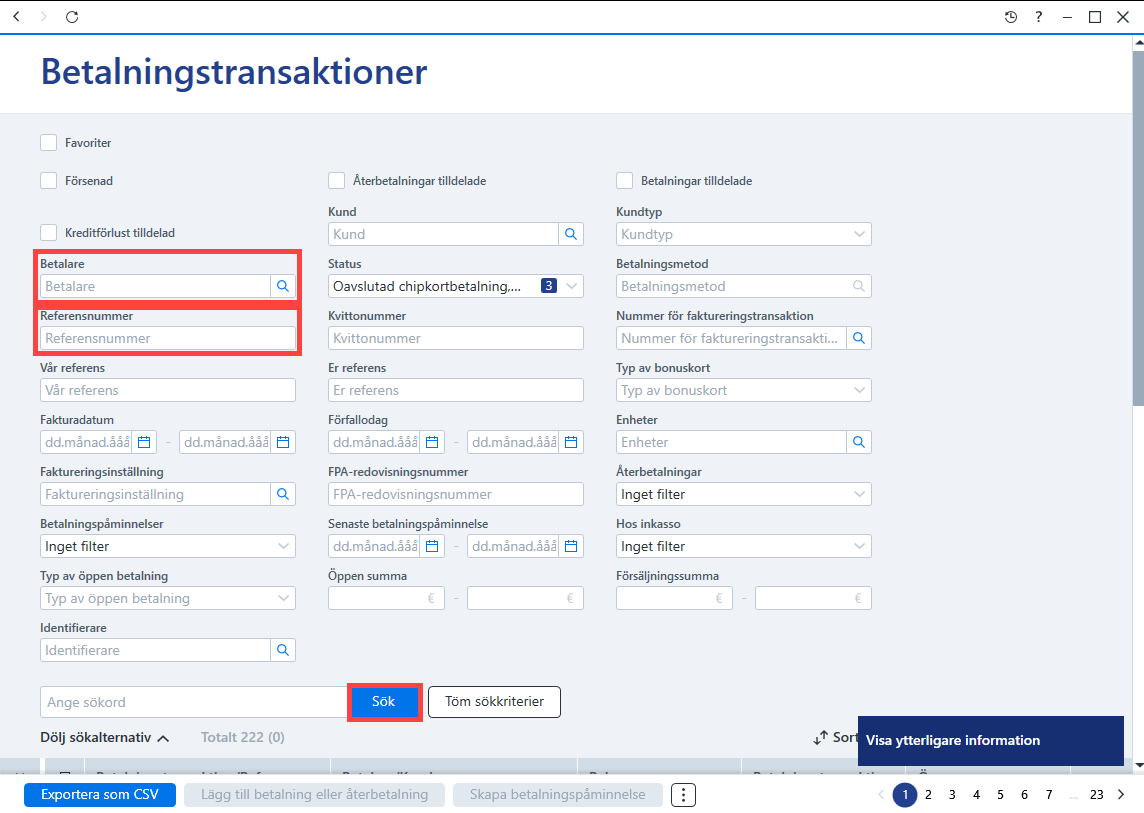Viewport: 1144px width, 813px height.
Task: Click Töm sökkriterier to clear filters
Action: coord(495,702)
